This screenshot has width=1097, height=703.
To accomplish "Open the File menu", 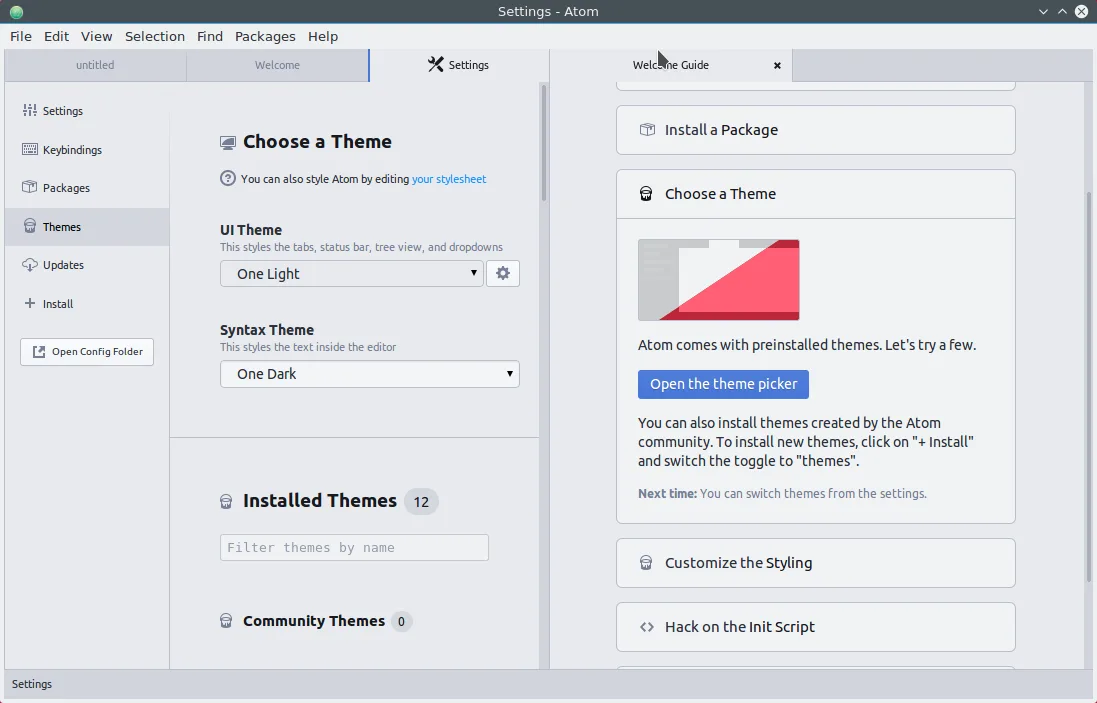I will click(21, 36).
